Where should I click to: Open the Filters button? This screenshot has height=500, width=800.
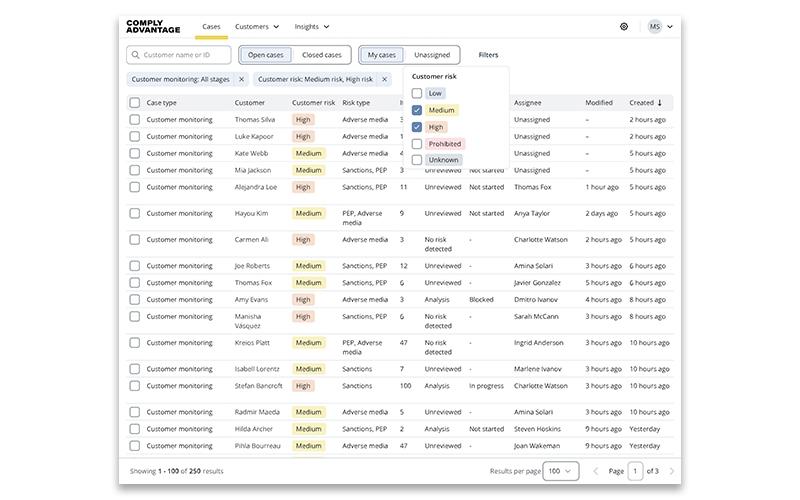488,55
